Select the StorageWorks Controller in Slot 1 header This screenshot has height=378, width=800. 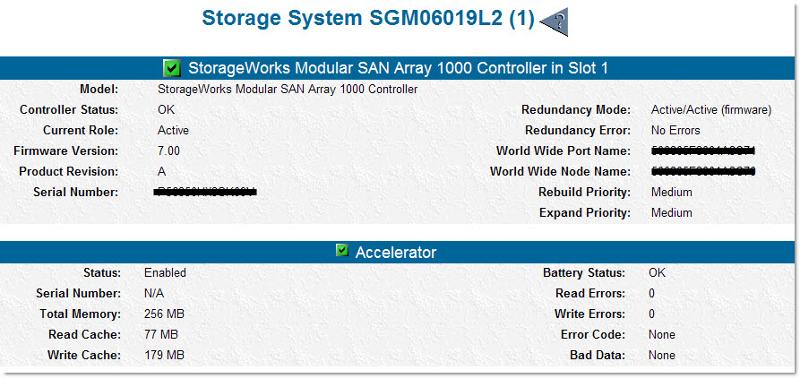coord(398,68)
